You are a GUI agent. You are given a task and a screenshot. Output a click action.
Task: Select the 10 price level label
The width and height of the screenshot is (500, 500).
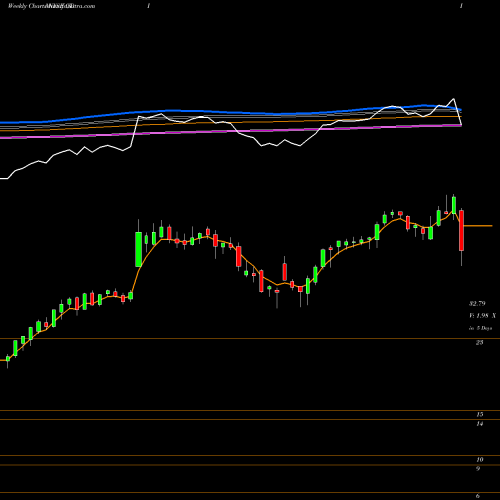point(479,460)
